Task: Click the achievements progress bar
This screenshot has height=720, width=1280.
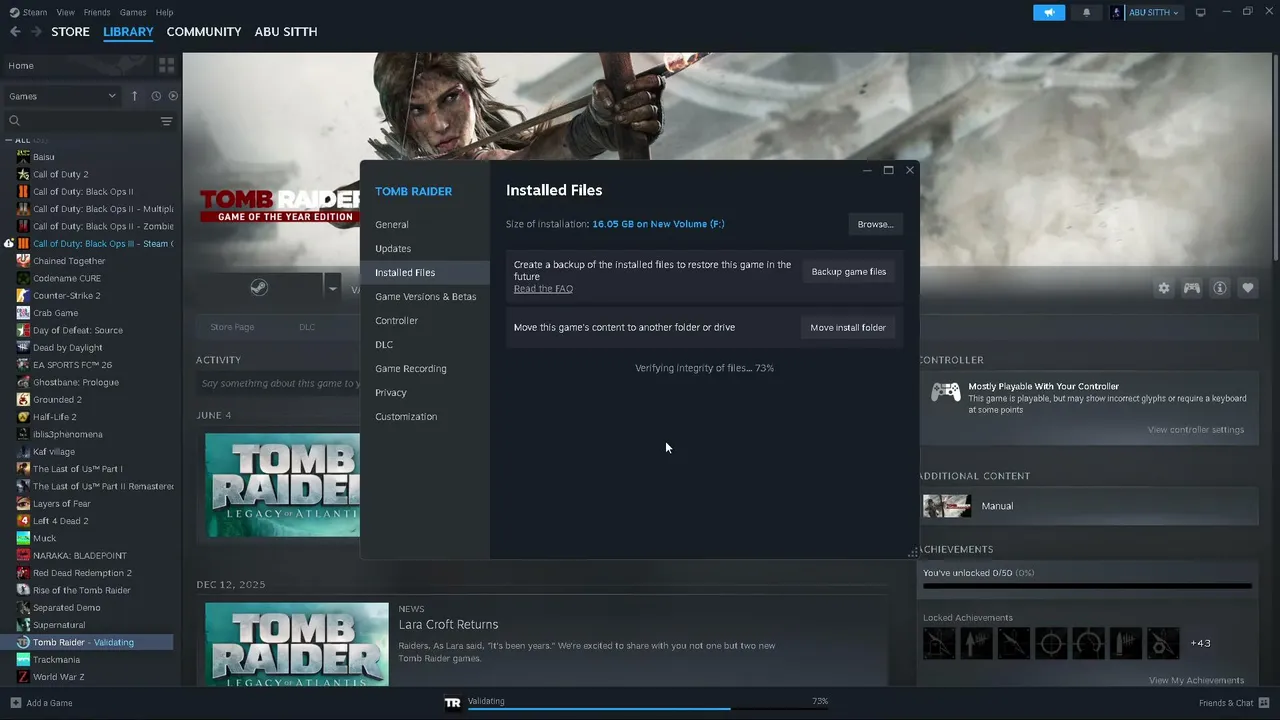Action: [x=1087, y=586]
